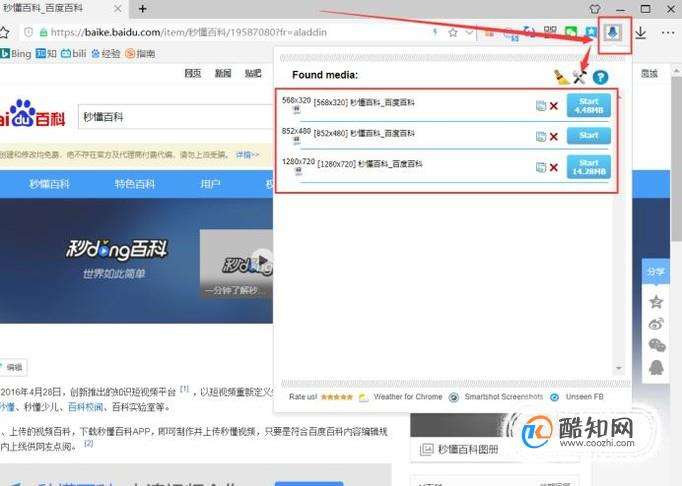Remove the 1280x720 entry with red X
The height and width of the screenshot is (486, 682).
tap(554, 168)
